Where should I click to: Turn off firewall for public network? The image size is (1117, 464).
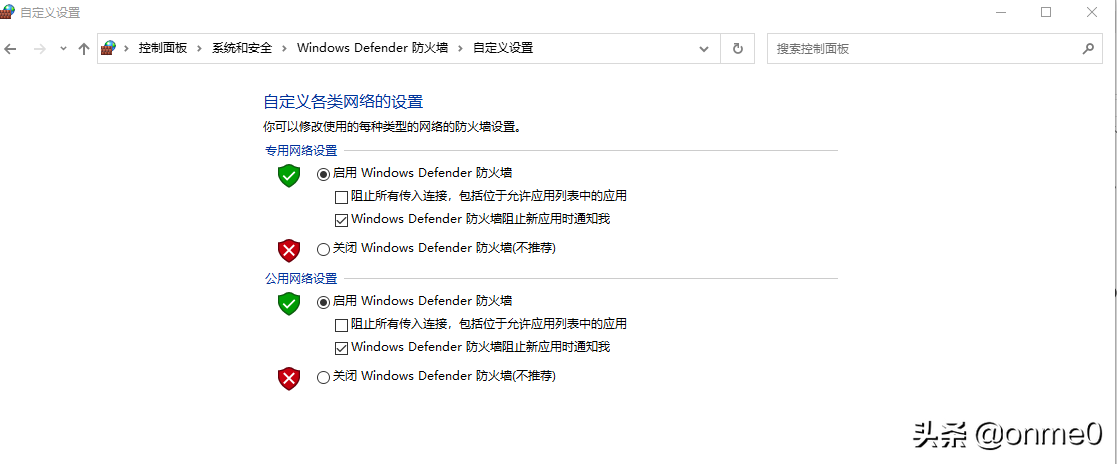pos(323,377)
